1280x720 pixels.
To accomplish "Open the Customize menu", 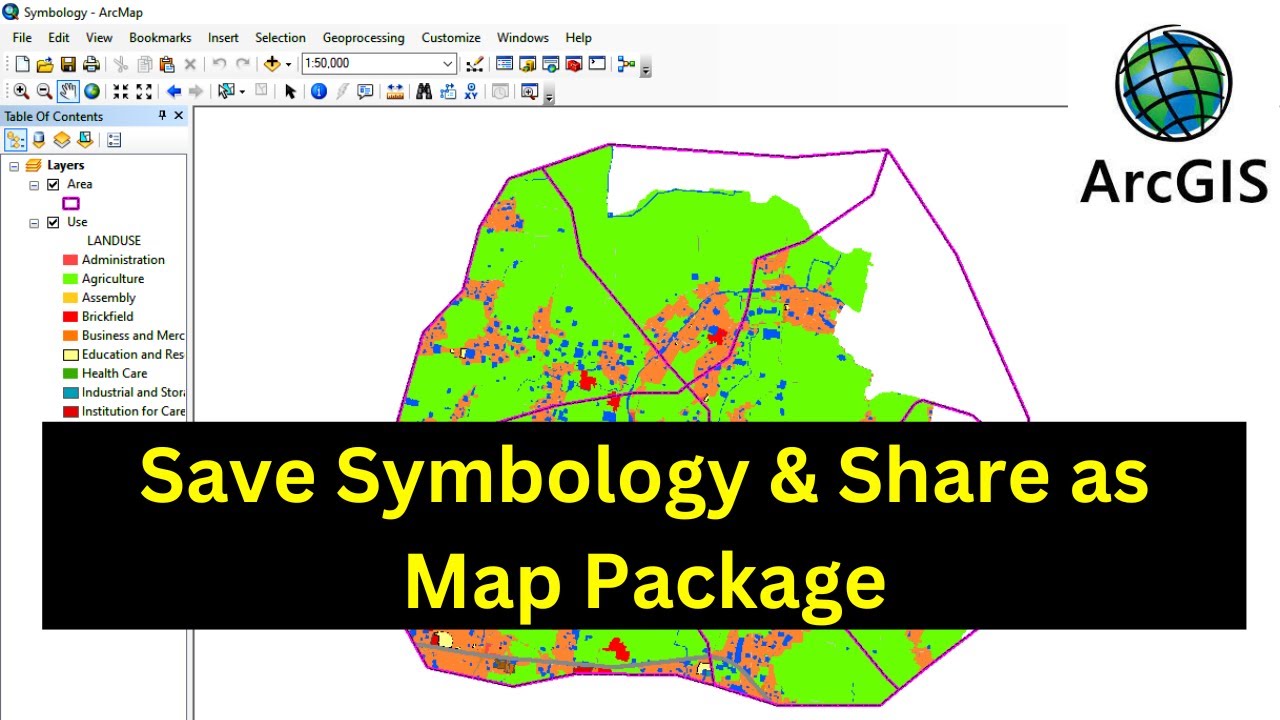I will coord(451,38).
